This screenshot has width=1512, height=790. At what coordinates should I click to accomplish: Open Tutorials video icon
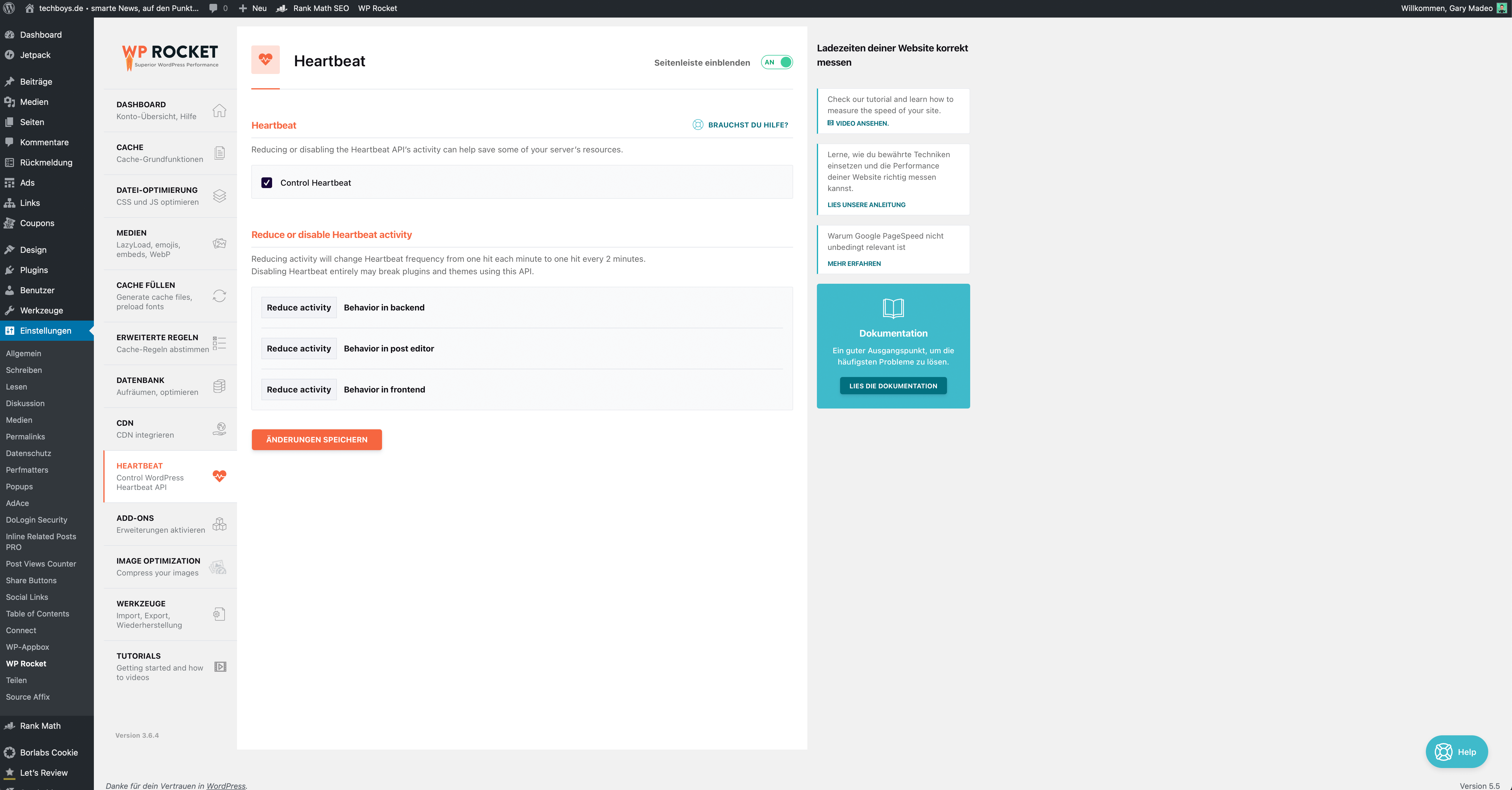220,667
